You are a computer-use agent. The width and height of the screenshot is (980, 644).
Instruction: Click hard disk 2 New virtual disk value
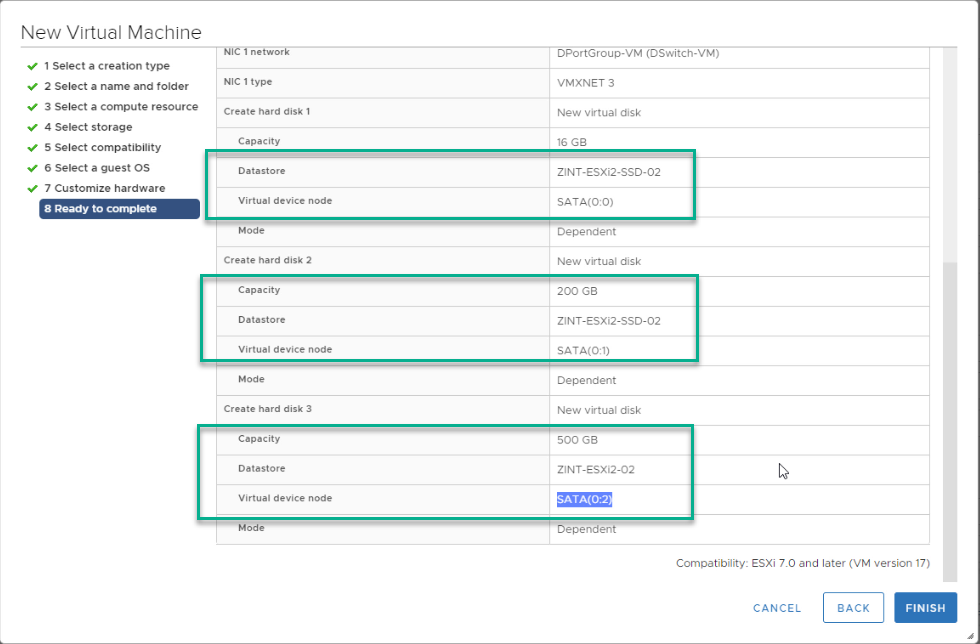tap(599, 261)
